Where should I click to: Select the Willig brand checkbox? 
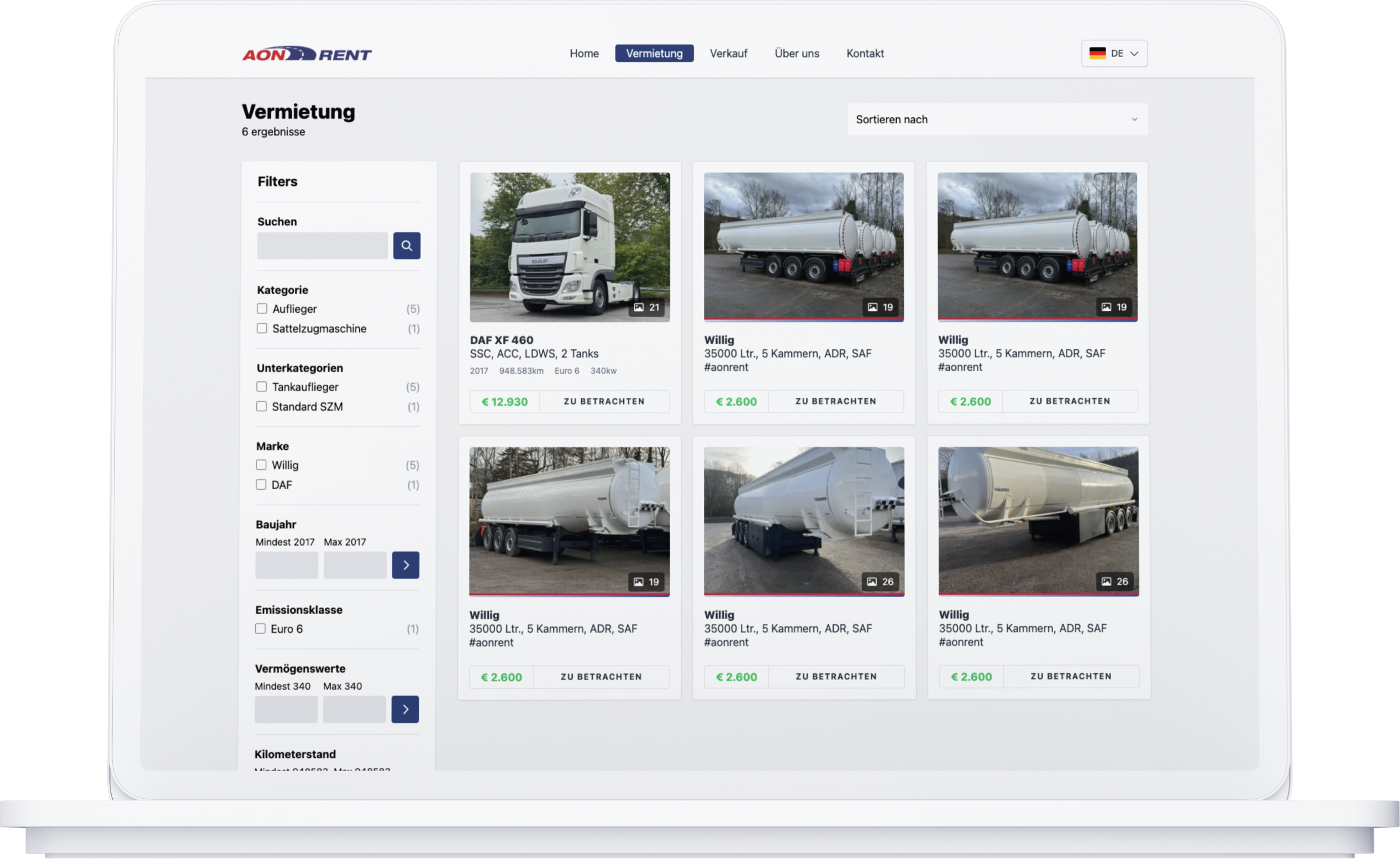point(261,465)
